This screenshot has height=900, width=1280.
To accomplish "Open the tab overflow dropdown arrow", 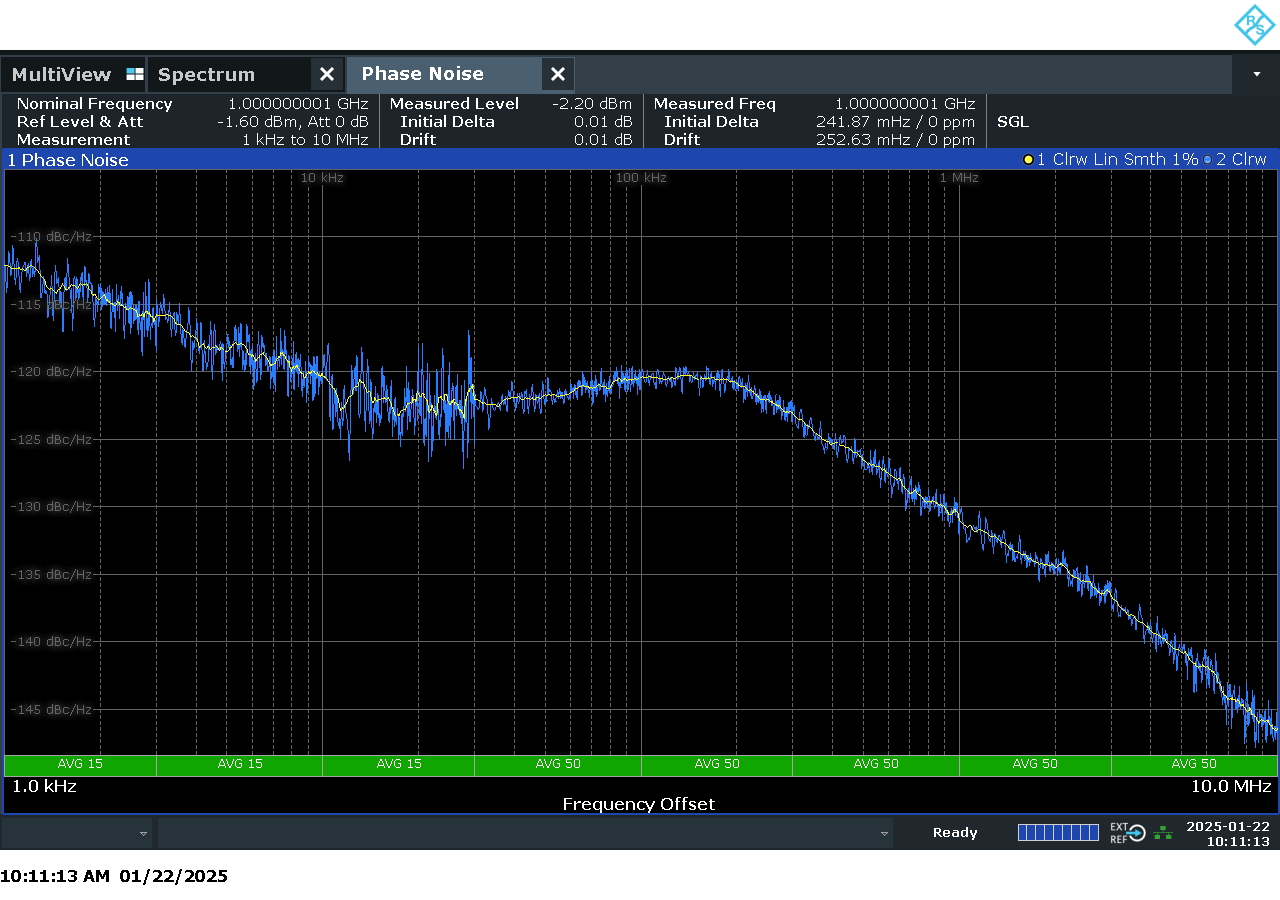I will 1256,75.
